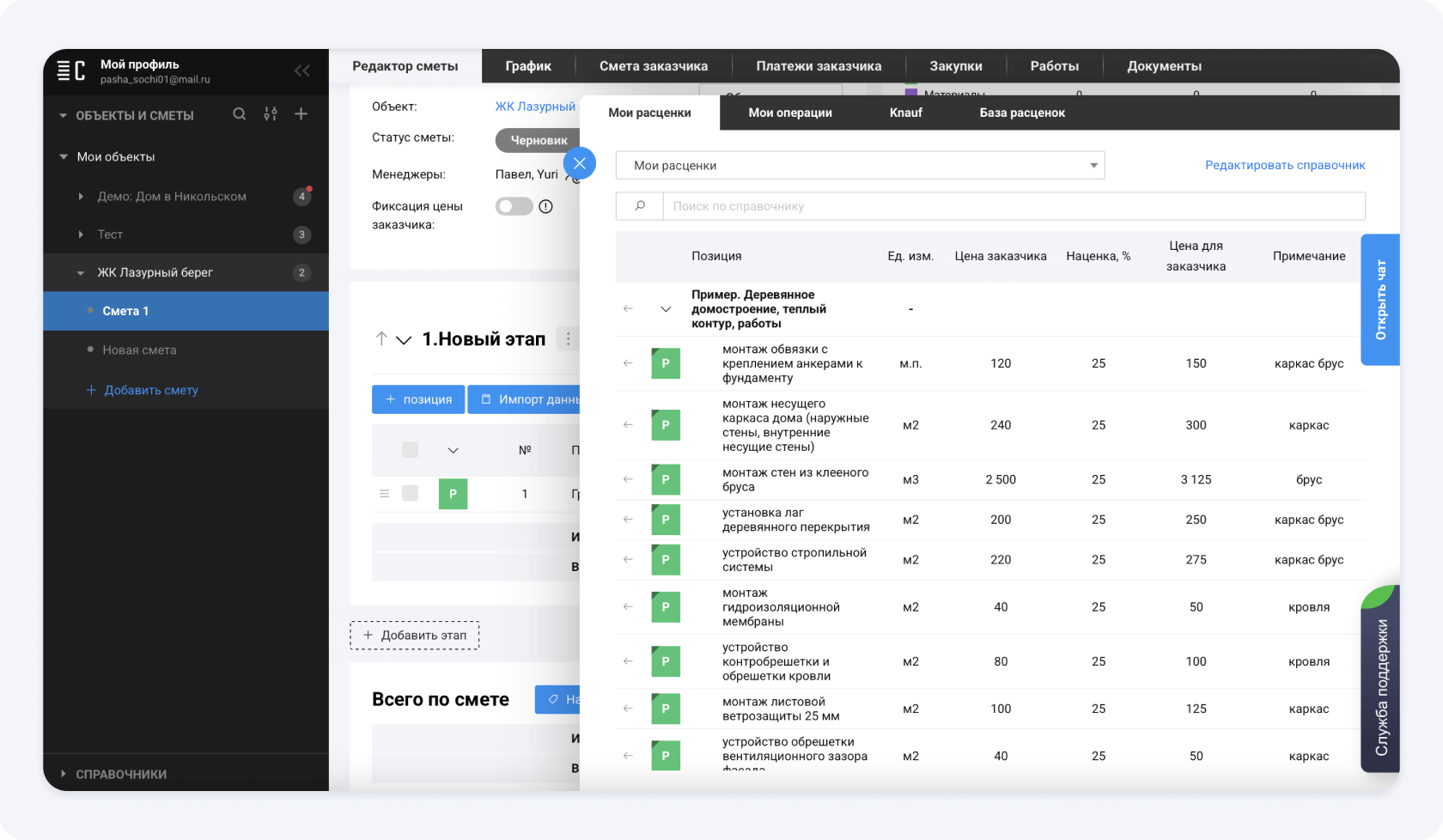This screenshot has width=1443, height=840.
Task: Click the search icon in Объекты и сметы
Action: click(240, 114)
